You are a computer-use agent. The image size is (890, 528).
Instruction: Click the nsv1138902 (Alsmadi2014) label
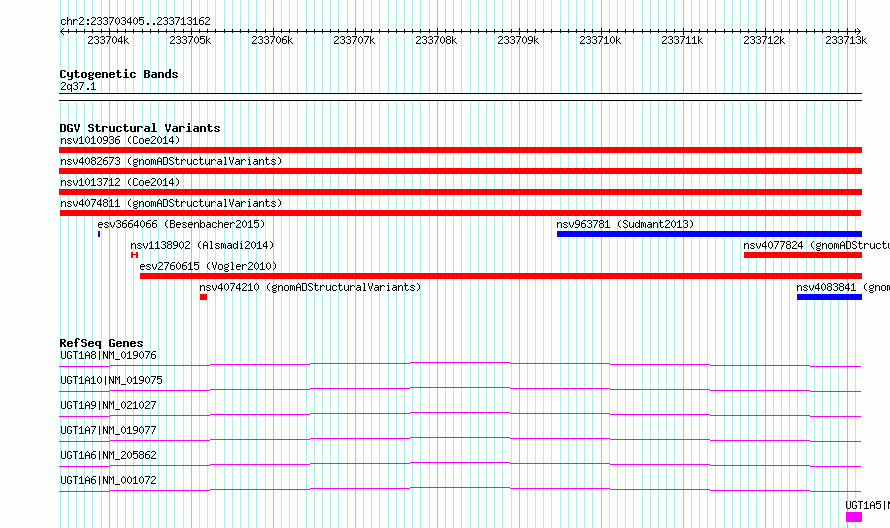pos(202,245)
